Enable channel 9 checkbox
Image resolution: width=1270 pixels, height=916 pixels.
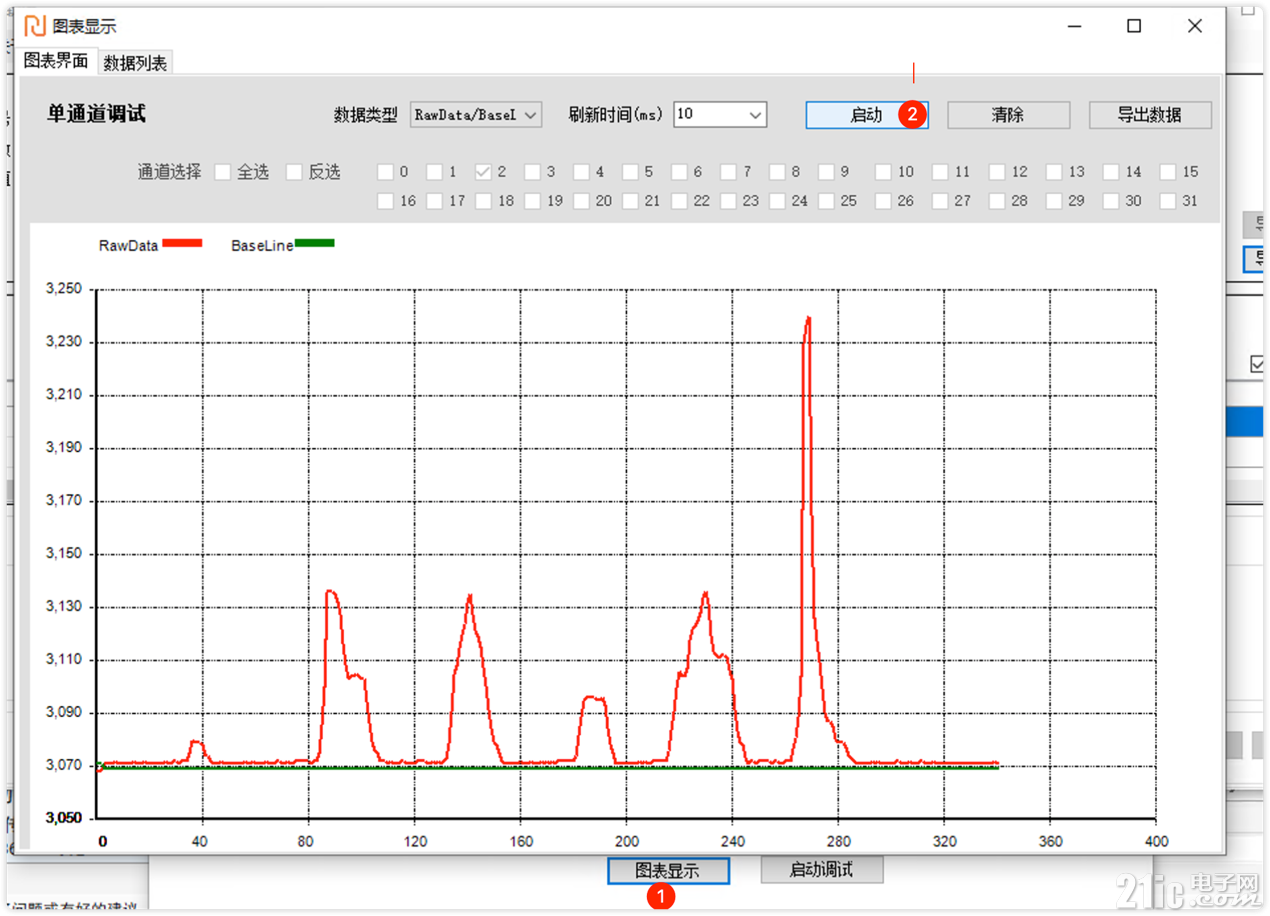pos(827,172)
